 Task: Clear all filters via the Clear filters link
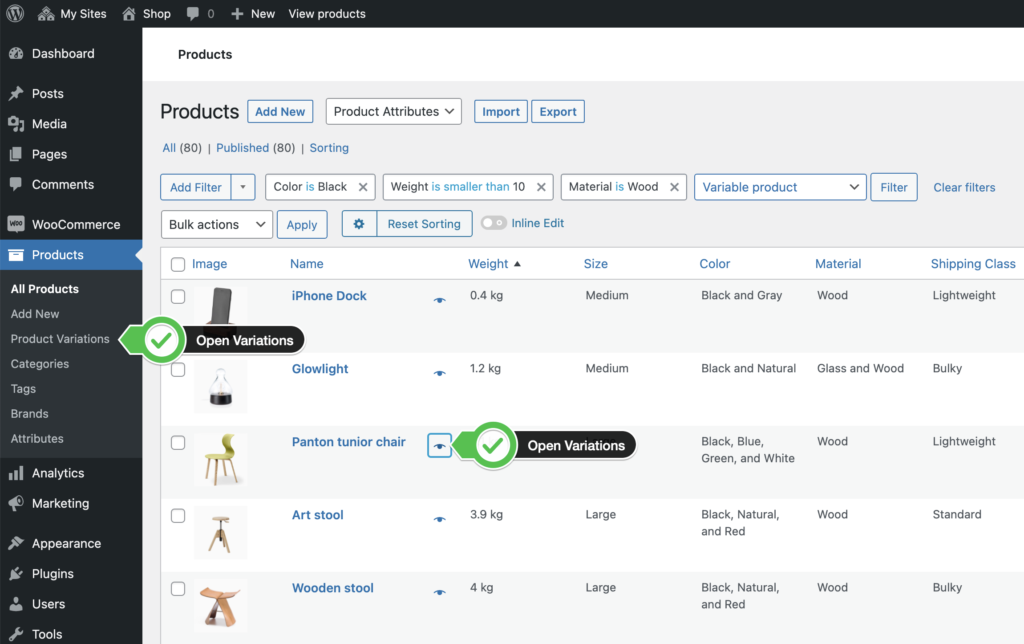pyautogui.click(x=963, y=187)
